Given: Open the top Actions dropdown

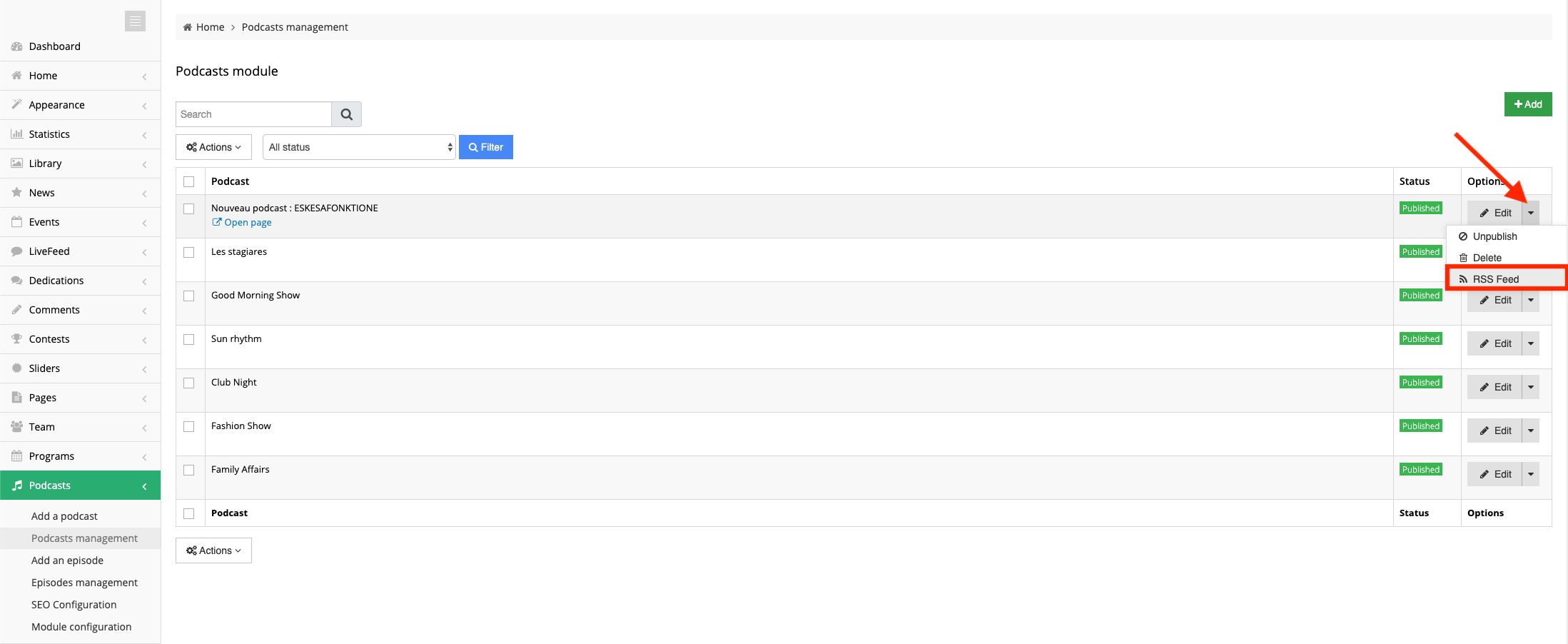Looking at the screenshot, I should click(213, 147).
